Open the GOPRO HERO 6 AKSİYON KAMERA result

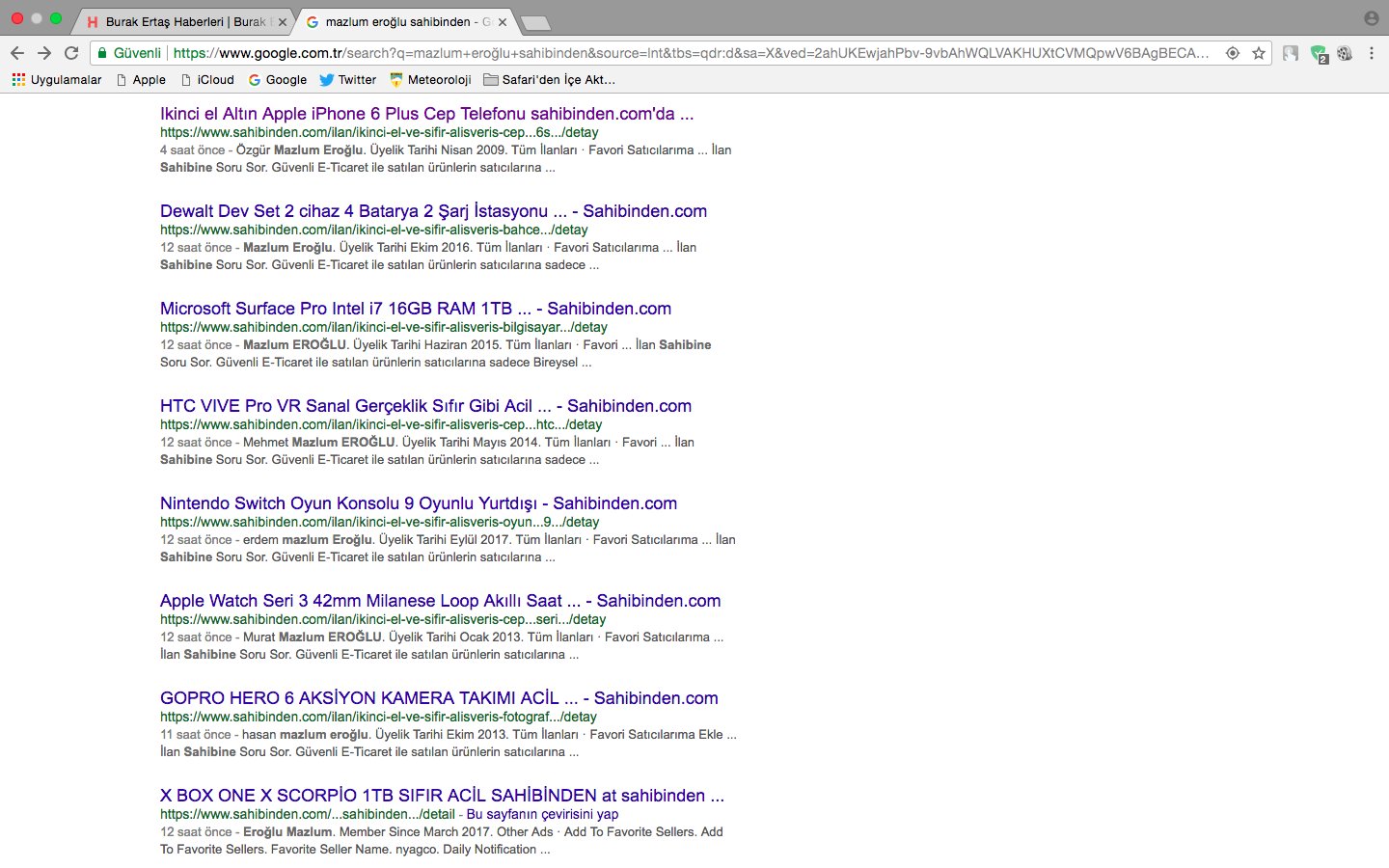tap(439, 698)
